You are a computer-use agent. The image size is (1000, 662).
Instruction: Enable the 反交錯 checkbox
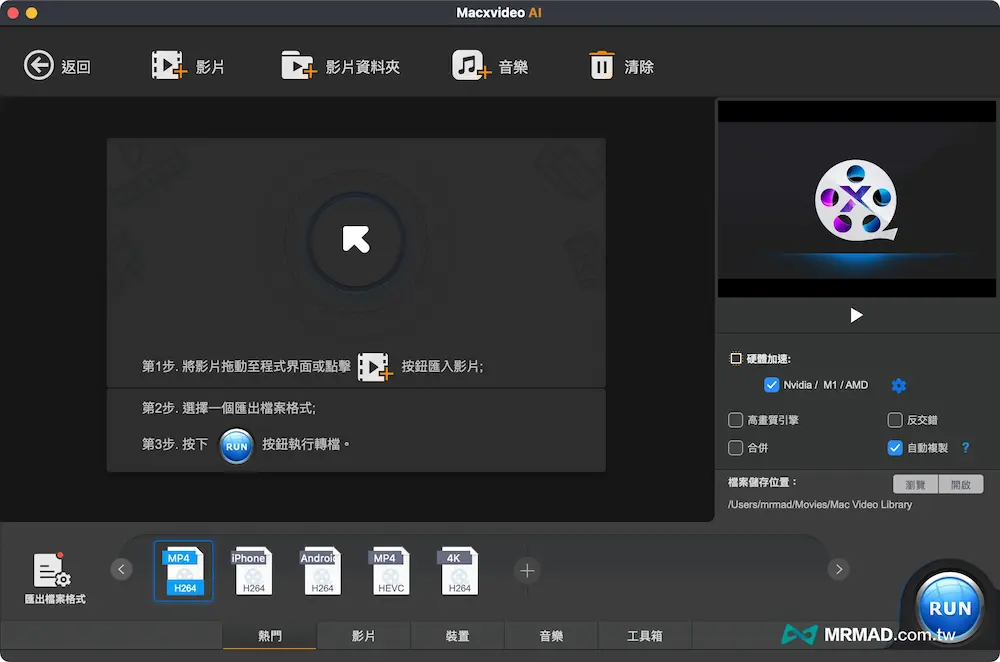[x=895, y=420]
